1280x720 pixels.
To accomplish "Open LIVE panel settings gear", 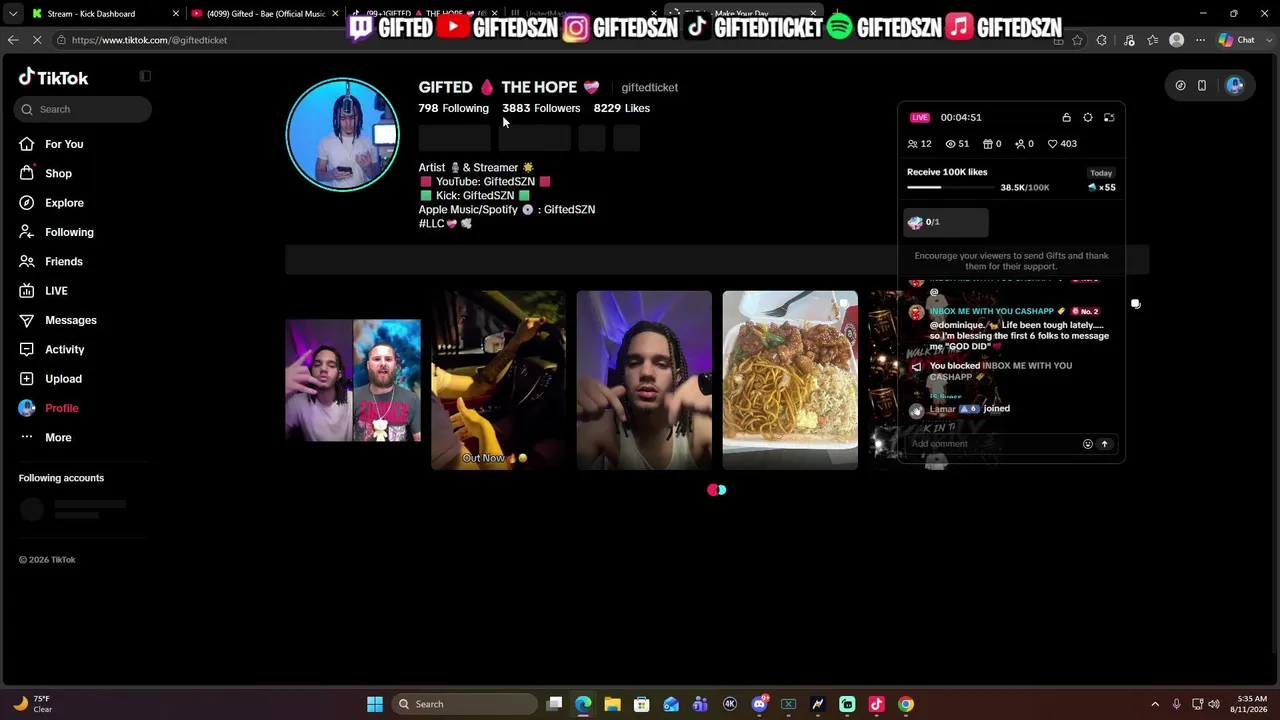I will coord(1088,118).
